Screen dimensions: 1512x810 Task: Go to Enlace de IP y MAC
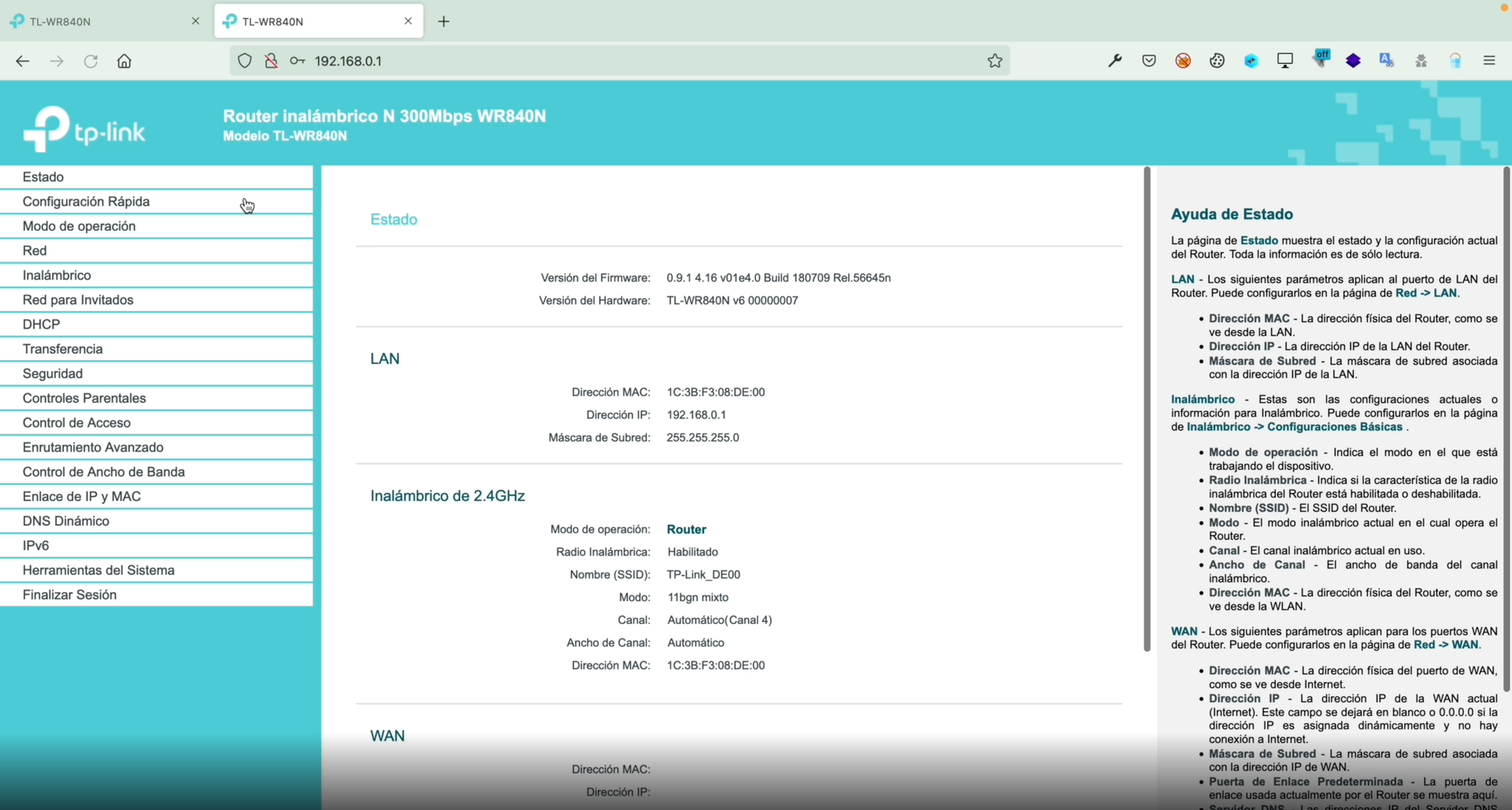(156, 497)
